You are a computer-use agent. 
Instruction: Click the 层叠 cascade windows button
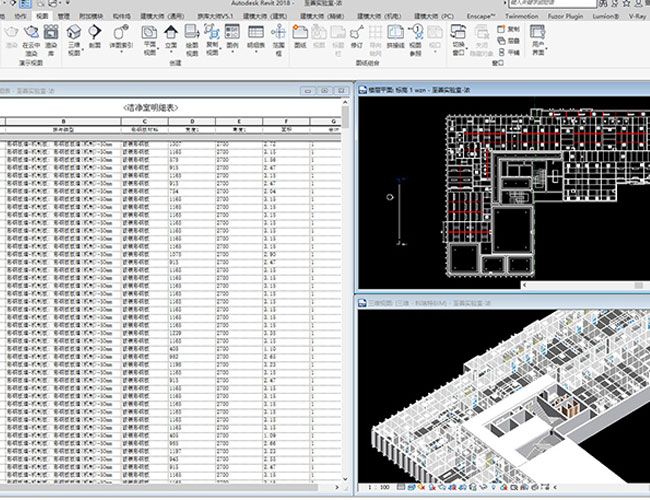pos(513,39)
